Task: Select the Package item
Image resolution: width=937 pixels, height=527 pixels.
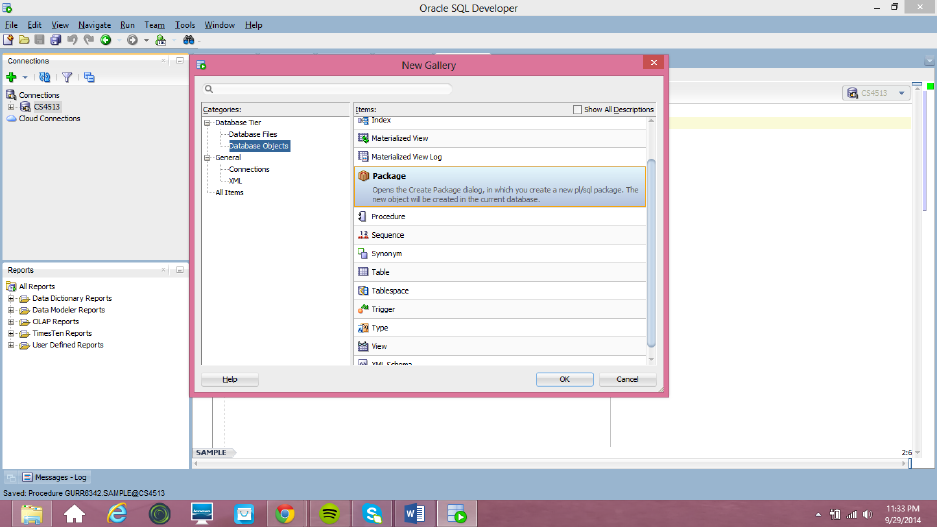Action: click(500, 186)
